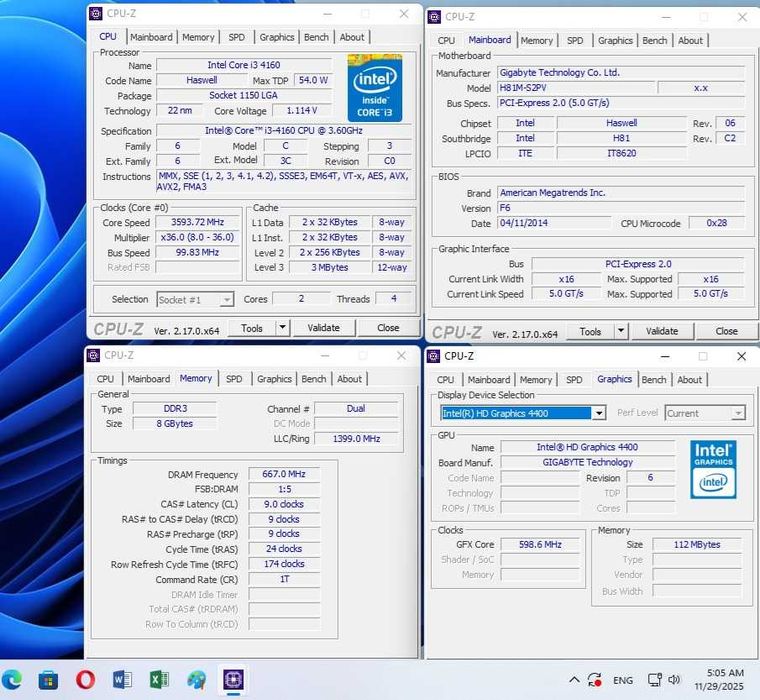Click the American Megatrends Inc. brand field
The width and height of the screenshot is (760, 700).
621,193
